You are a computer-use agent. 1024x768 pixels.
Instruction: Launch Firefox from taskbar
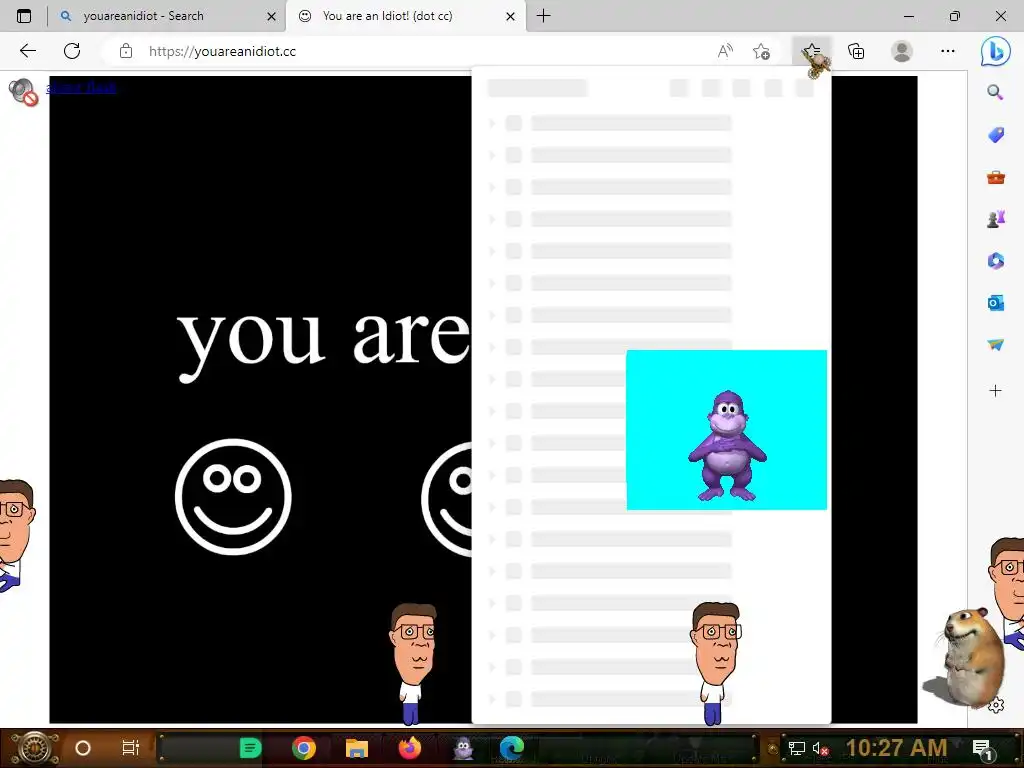point(410,748)
